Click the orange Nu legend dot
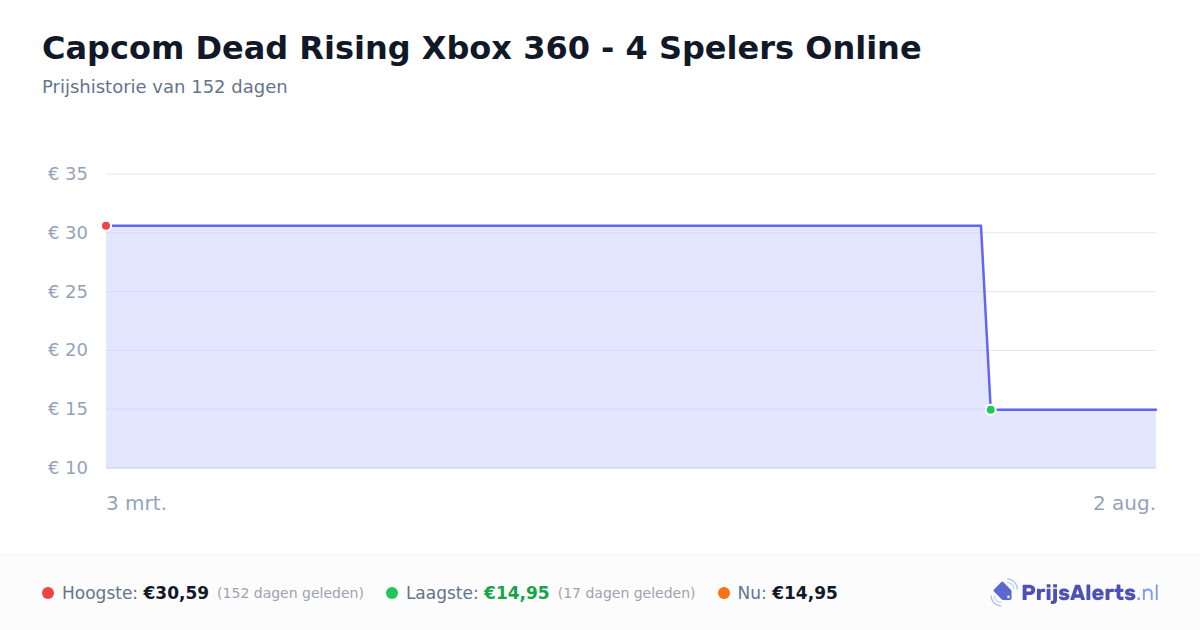Image resolution: width=1200 pixels, height=630 pixels. (x=724, y=593)
